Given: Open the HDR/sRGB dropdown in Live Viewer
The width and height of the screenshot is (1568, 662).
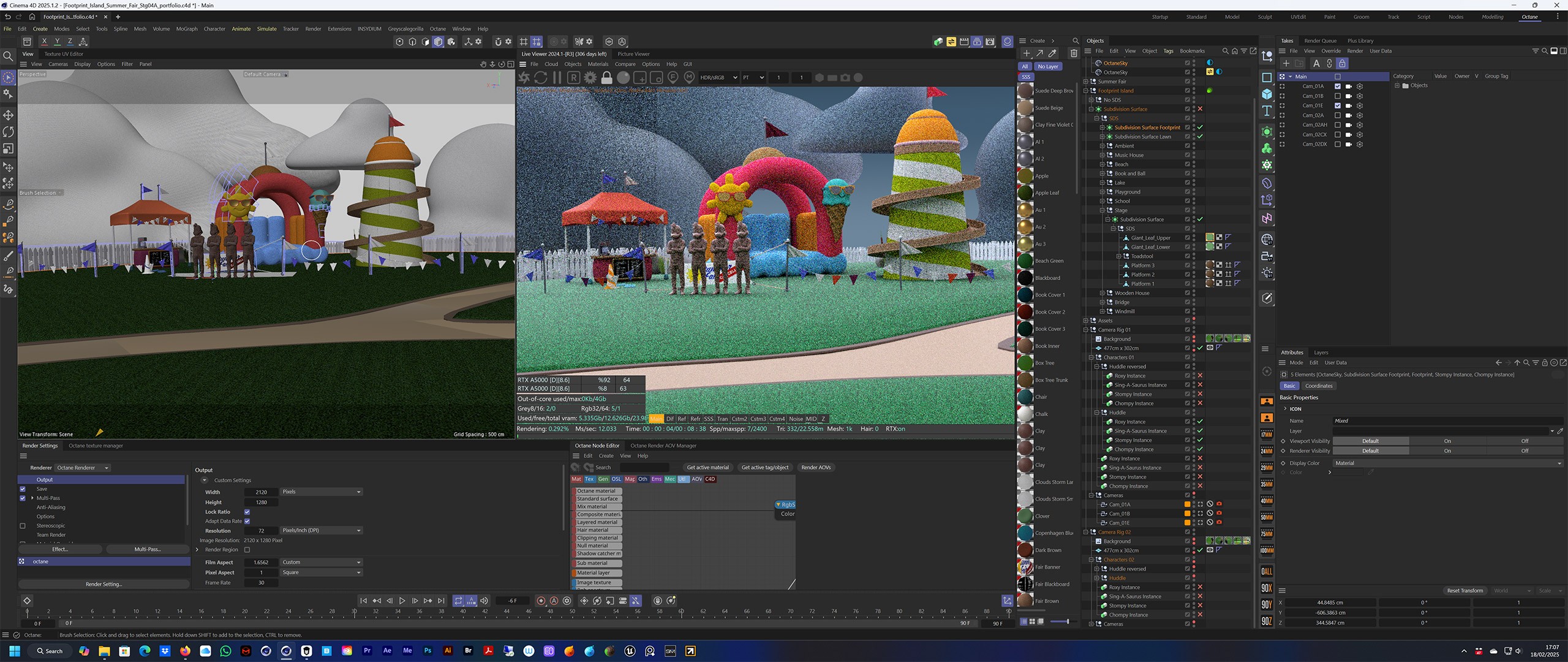Looking at the screenshot, I should tap(718, 78).
